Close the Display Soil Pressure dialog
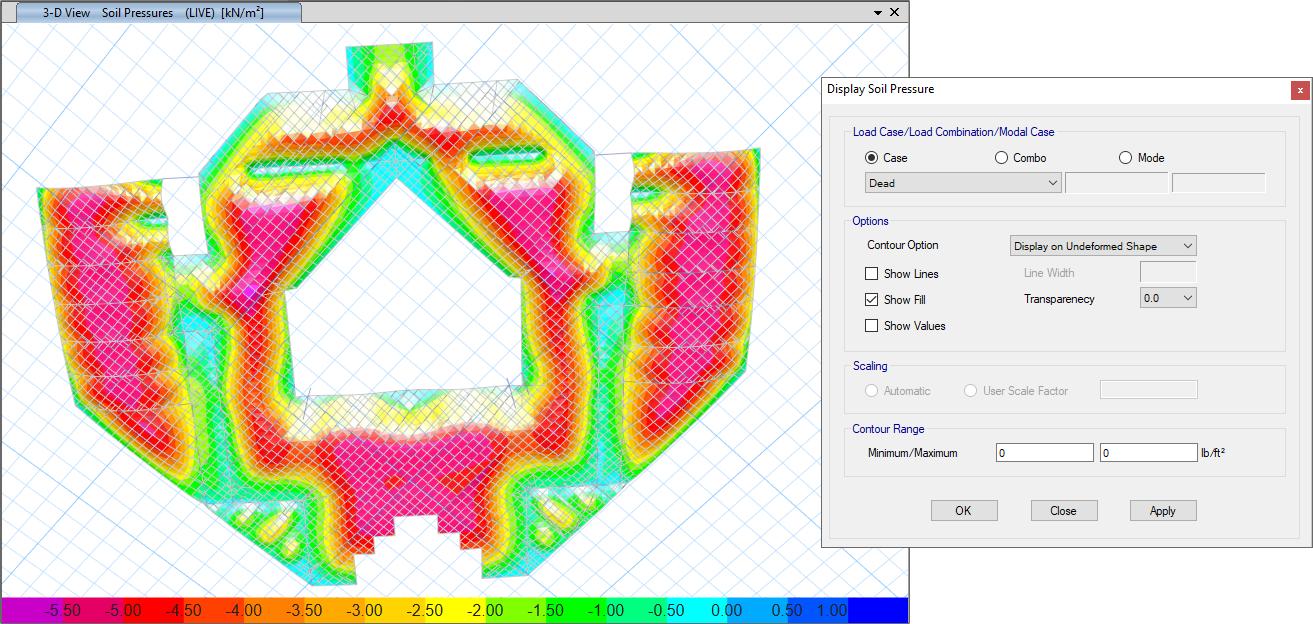 coord(1300,90)
